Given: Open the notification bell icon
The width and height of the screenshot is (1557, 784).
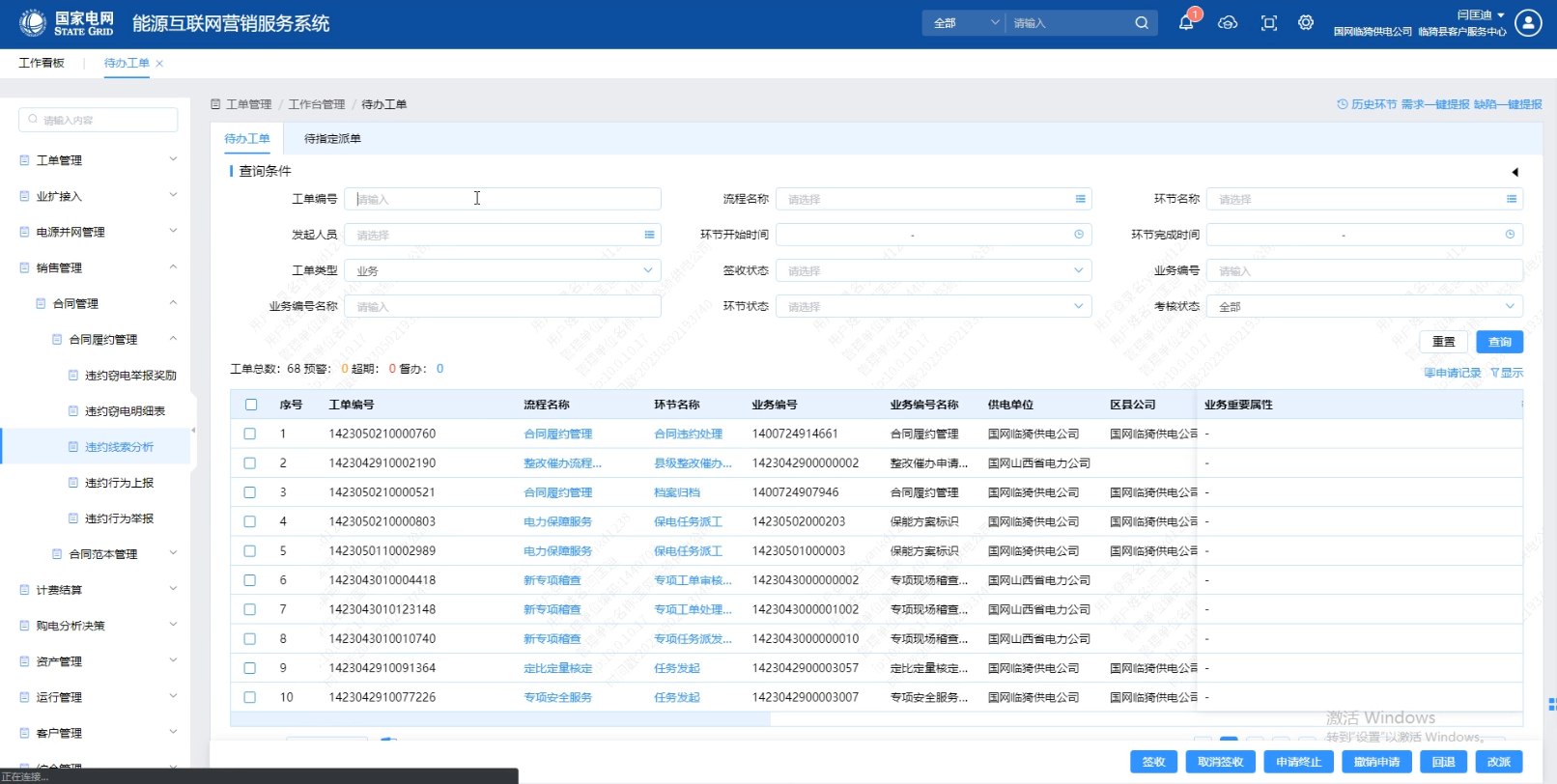Looking at the screenshot, I should click(x=1186, y=23).
